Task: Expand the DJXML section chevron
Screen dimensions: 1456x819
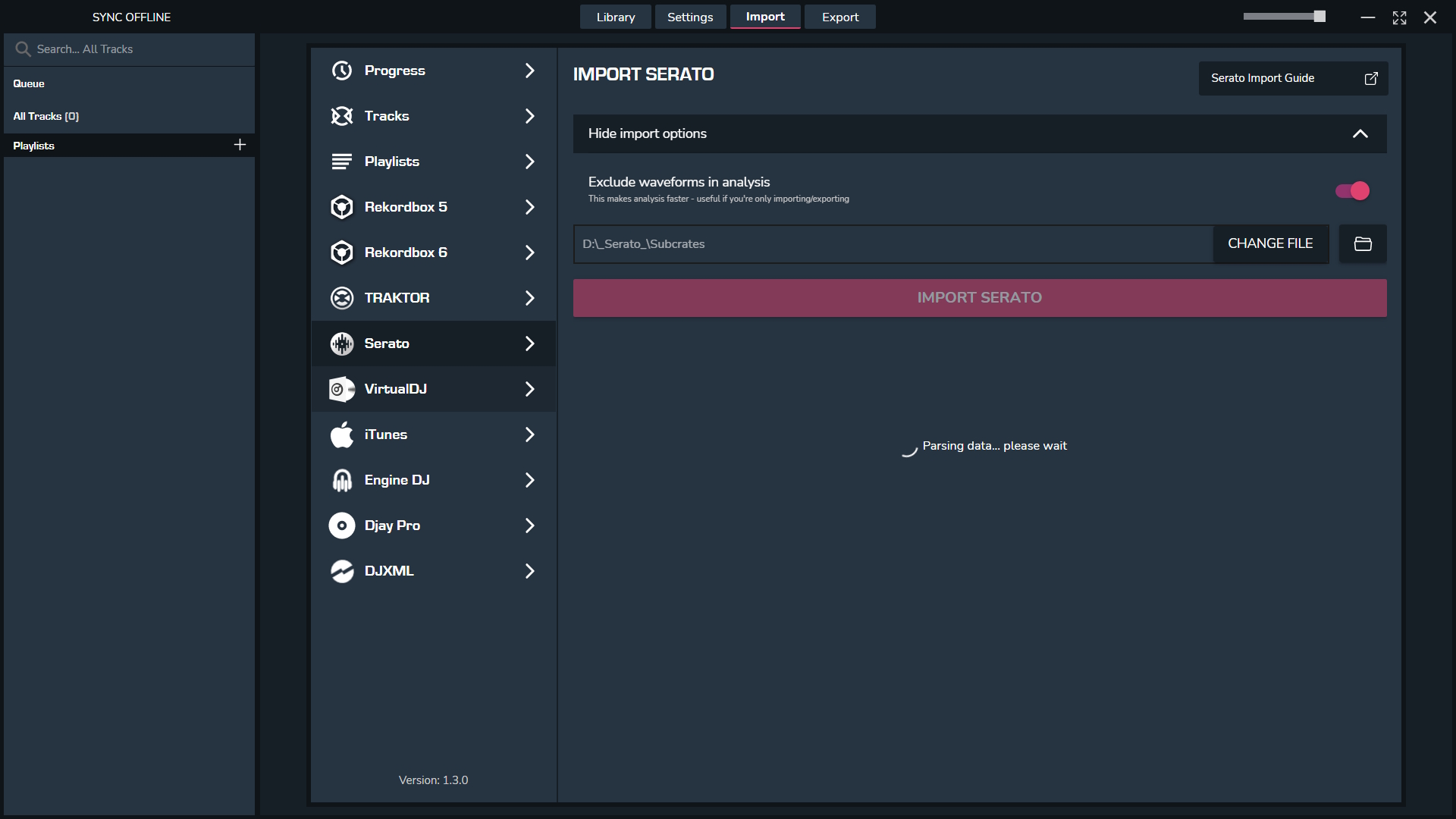Action: click(x=529, y=571)
